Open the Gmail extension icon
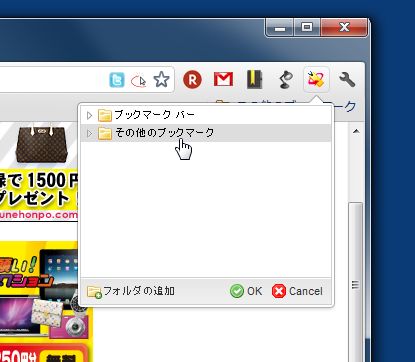Image resolution: width=415 pixels, height=362 pixels. tap(223, 79)
